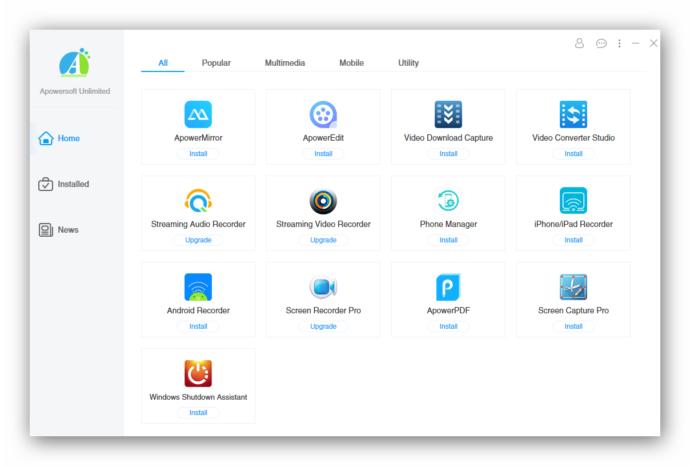Install Windows Shutdown Assistant

(198, 412)
